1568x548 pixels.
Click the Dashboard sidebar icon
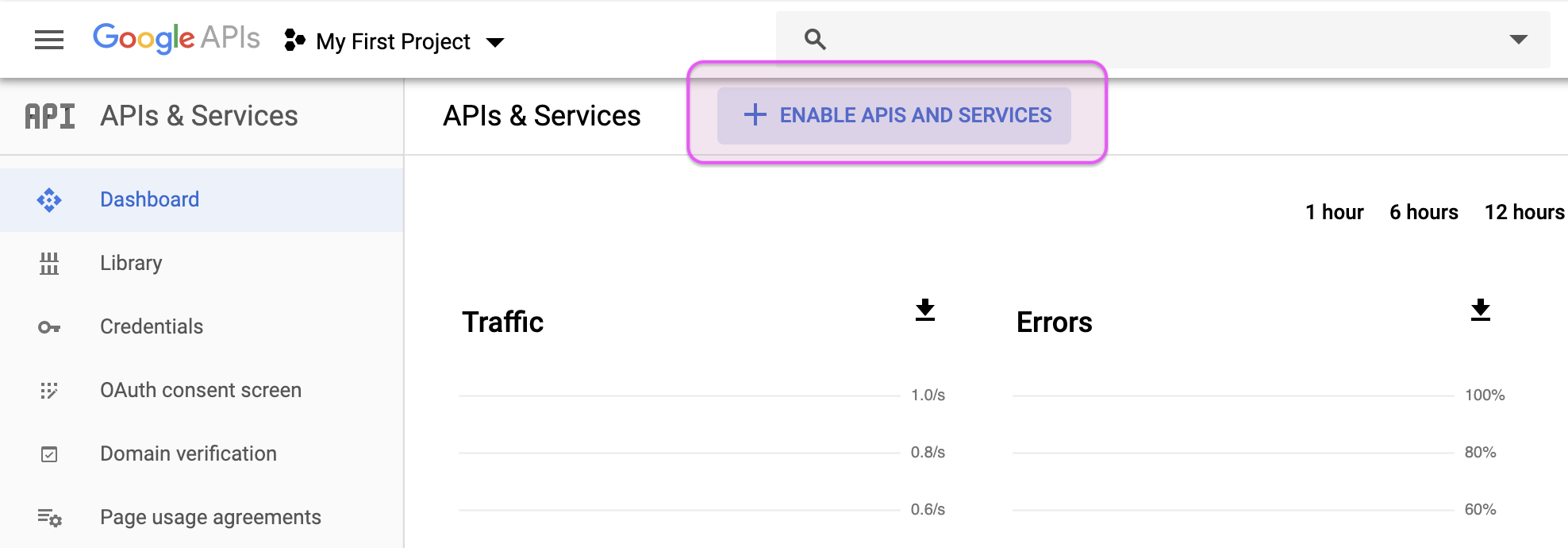tap(49, 200)
